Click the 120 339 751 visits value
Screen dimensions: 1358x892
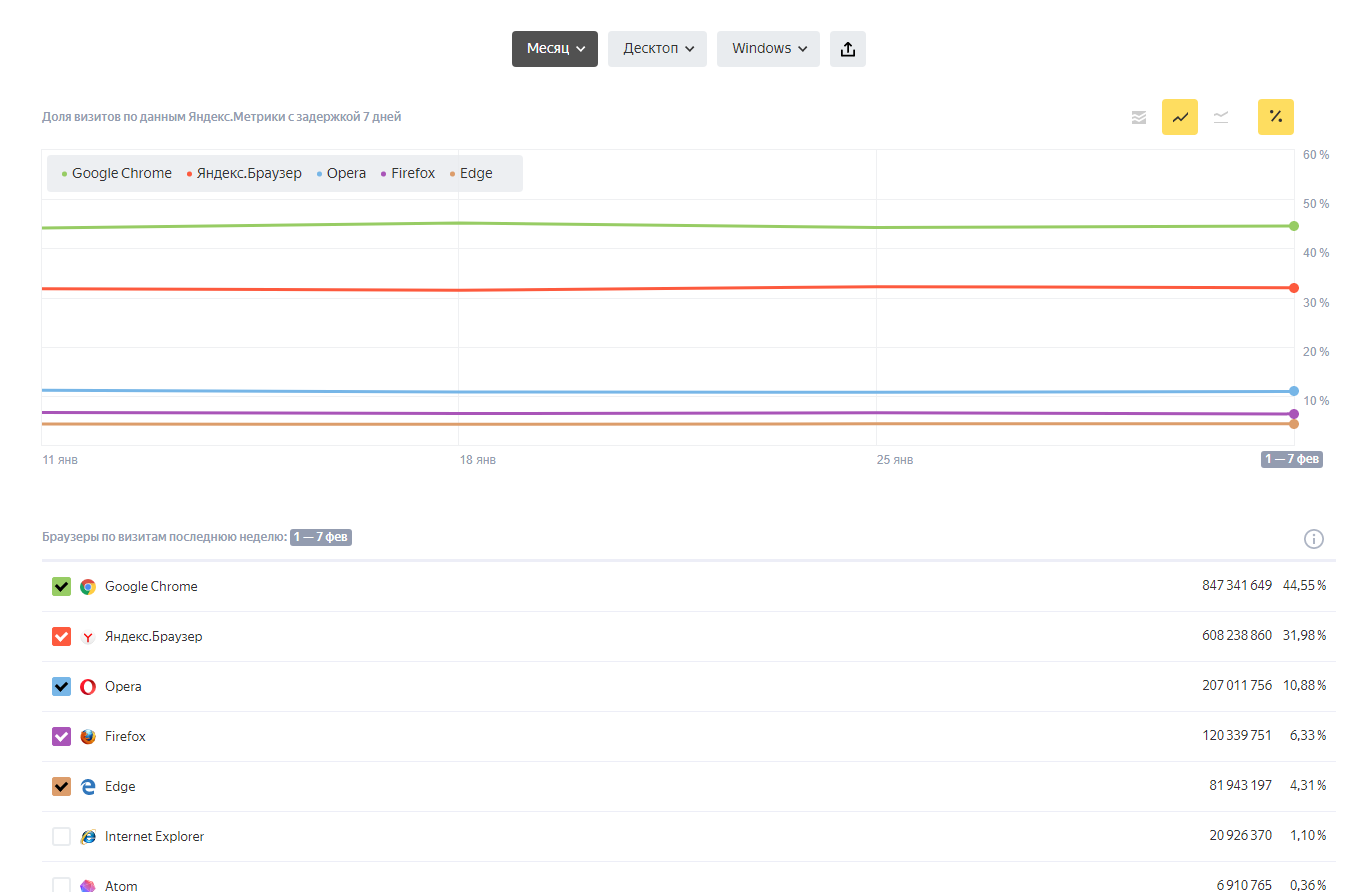click(x=1237, y=736)
